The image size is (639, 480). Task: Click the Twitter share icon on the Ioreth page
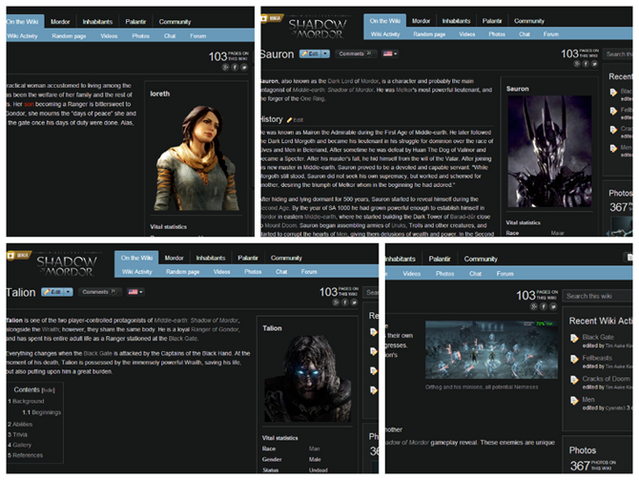[244, 67]
